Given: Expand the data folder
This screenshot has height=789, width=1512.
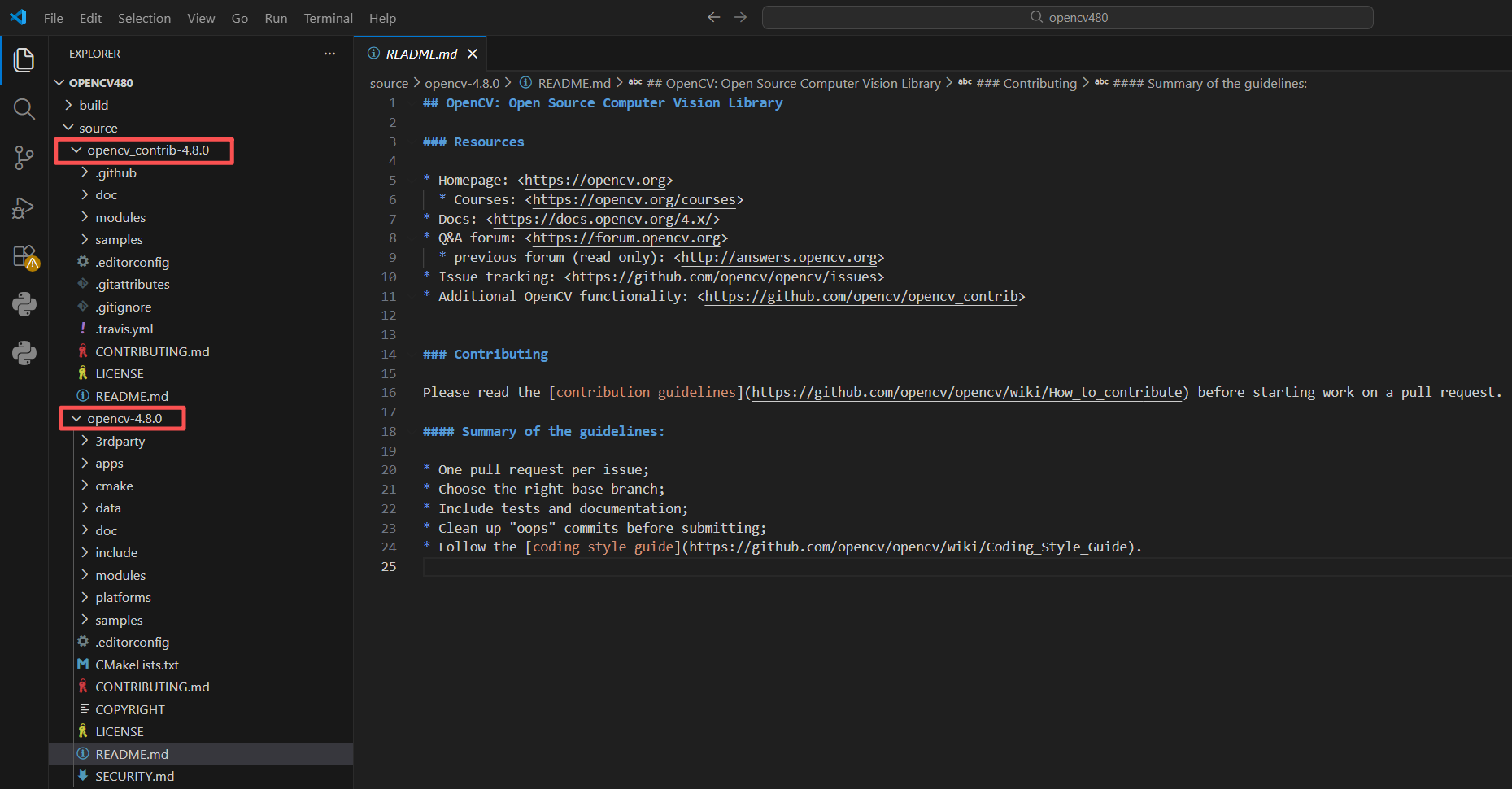Looking at the screenshot, I should [201, 508].
